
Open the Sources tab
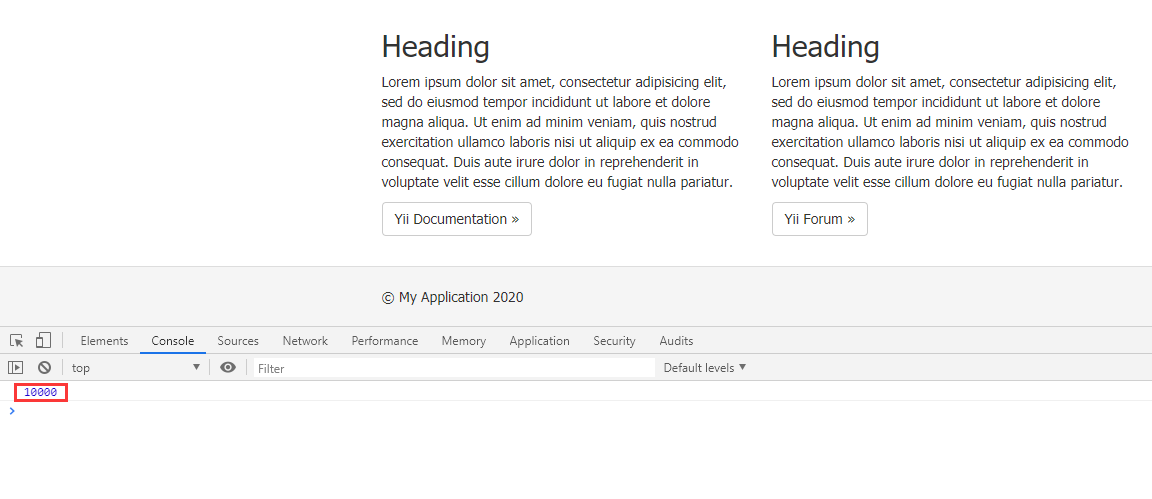pyautogui.click(x=238, y=341)
